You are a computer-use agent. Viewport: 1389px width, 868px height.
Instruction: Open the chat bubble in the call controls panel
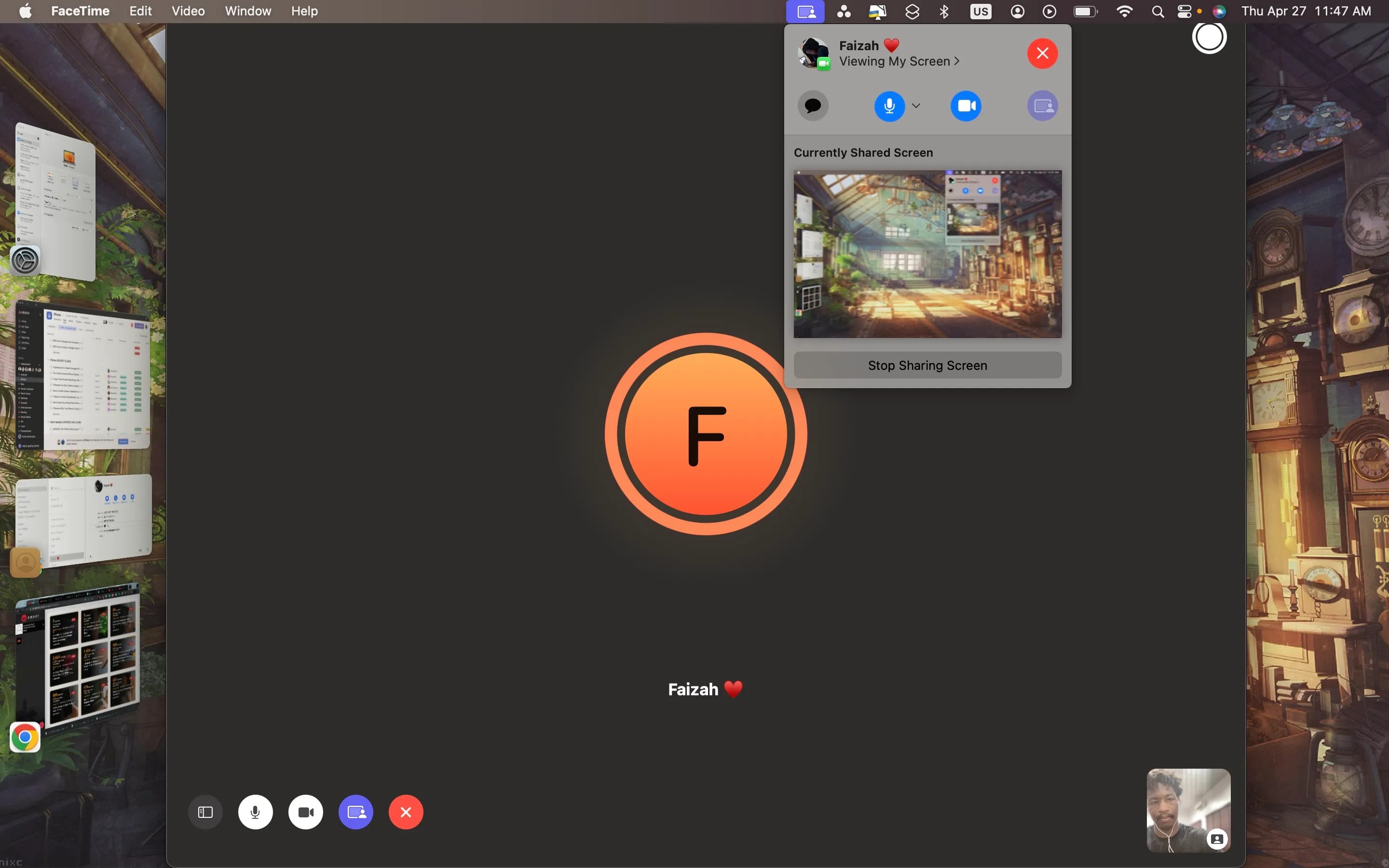[x=813, y=106]
